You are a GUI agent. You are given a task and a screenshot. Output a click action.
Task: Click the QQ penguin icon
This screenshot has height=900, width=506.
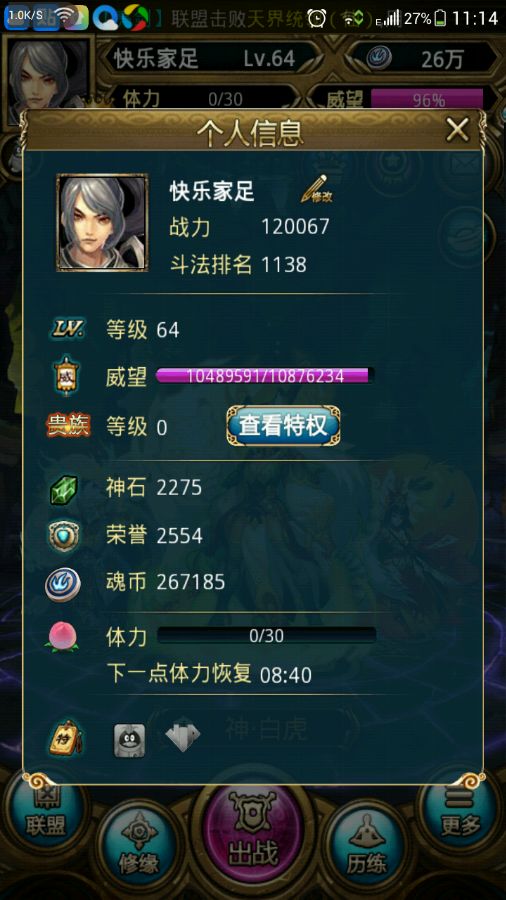coord(129,740)
